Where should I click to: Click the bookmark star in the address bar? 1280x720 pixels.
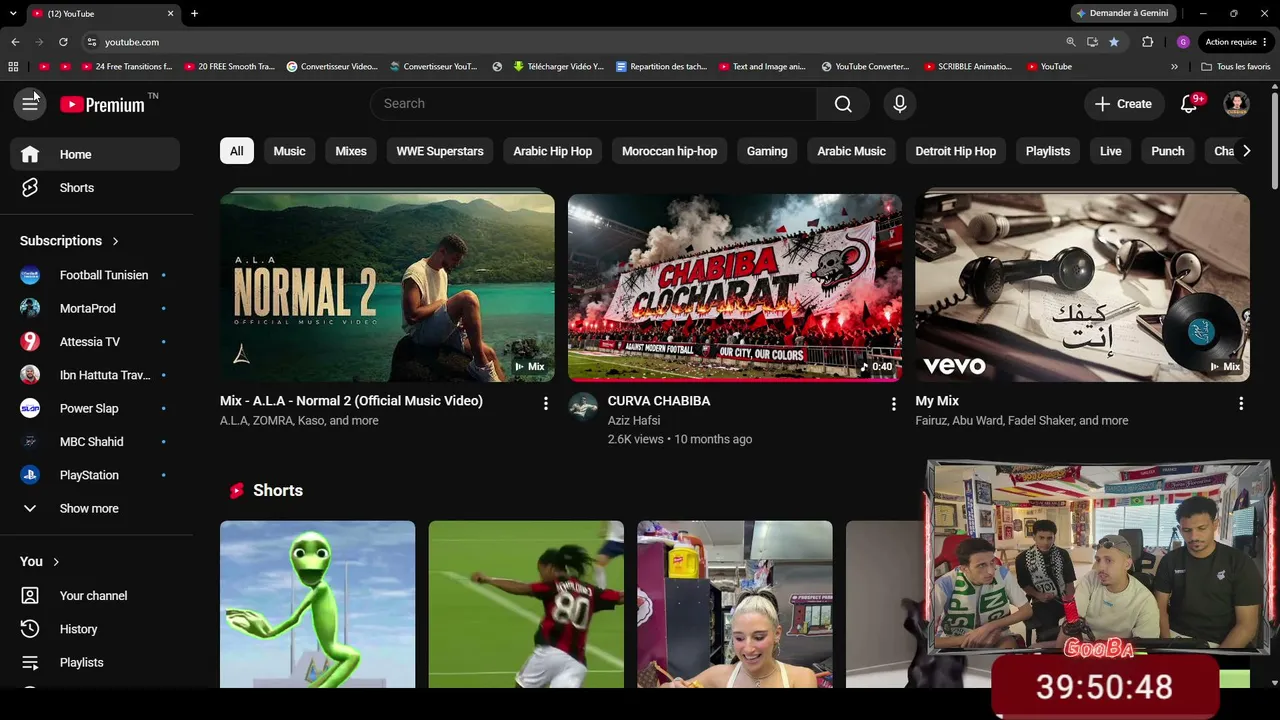pyautogui.click(x=1114, y=42)
